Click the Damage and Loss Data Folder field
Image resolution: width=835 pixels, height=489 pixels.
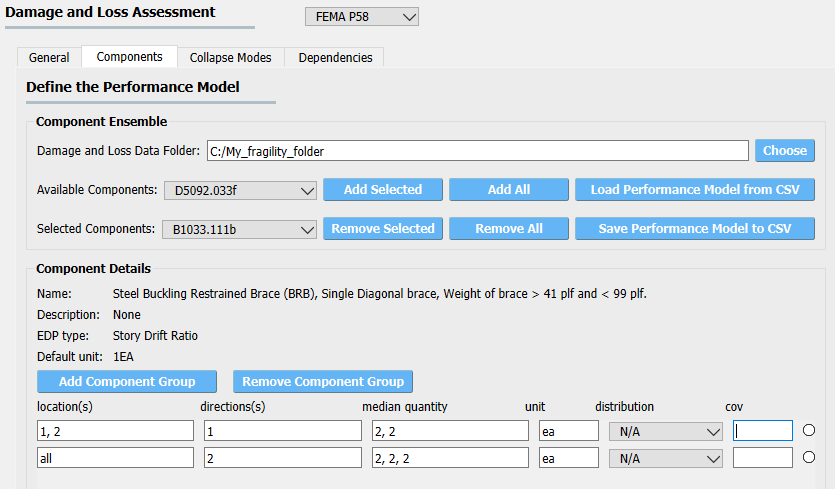point(478,151)
